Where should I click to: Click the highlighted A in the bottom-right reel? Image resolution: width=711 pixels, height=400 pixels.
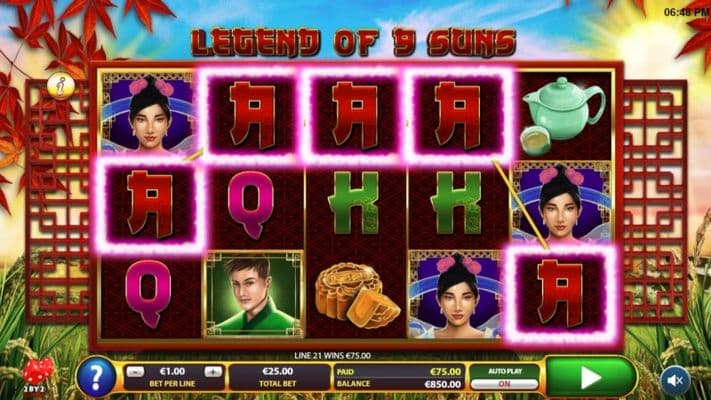click(561, 293)
